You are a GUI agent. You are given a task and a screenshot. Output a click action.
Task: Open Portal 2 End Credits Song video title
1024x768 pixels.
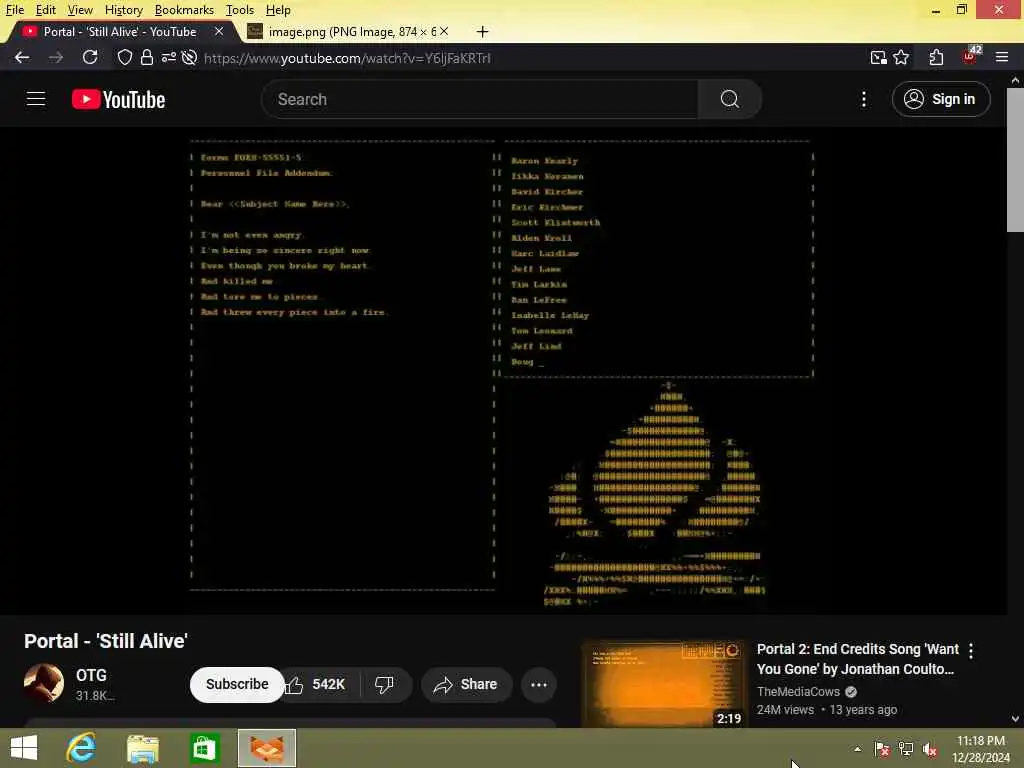857,659
